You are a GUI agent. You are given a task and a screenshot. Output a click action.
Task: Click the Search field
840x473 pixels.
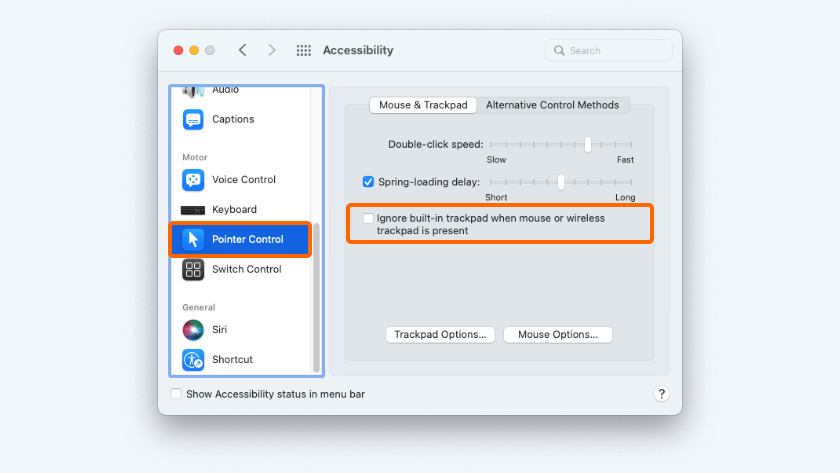609,50
